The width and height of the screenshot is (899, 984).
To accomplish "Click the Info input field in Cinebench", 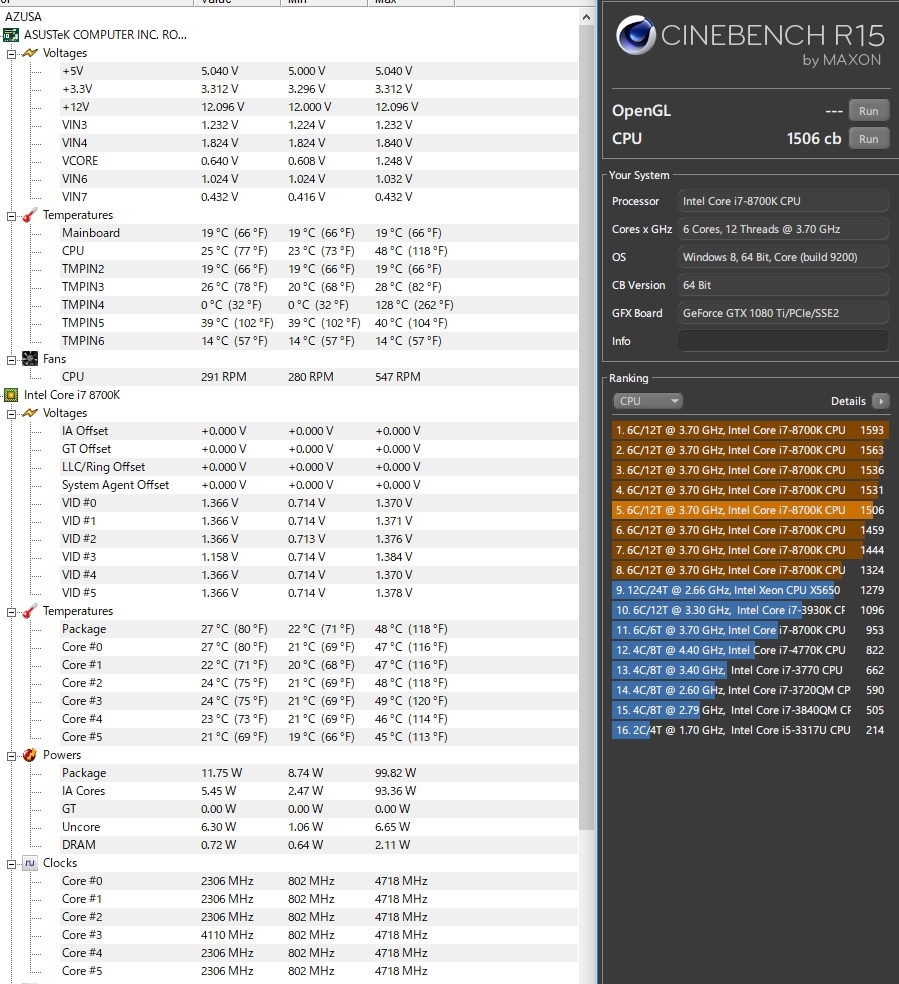I will tap(783, 341).
